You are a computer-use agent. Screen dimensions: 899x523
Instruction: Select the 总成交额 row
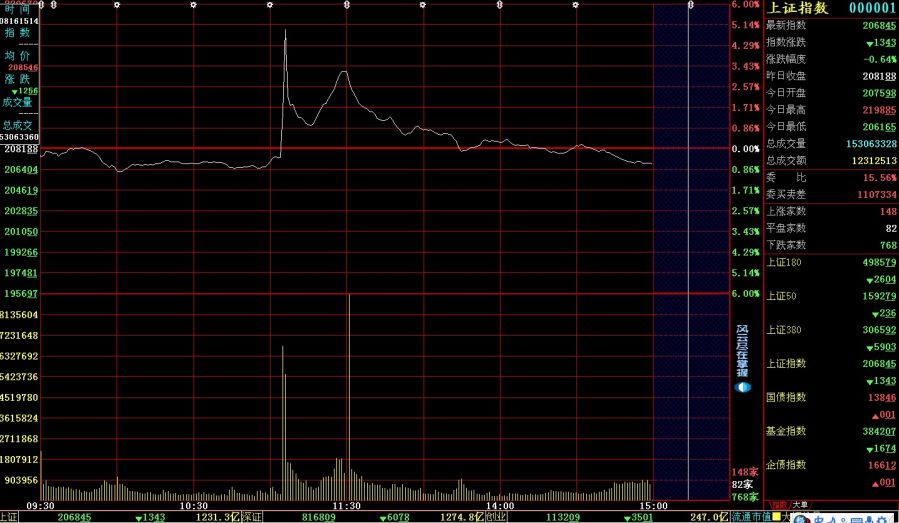831,160
